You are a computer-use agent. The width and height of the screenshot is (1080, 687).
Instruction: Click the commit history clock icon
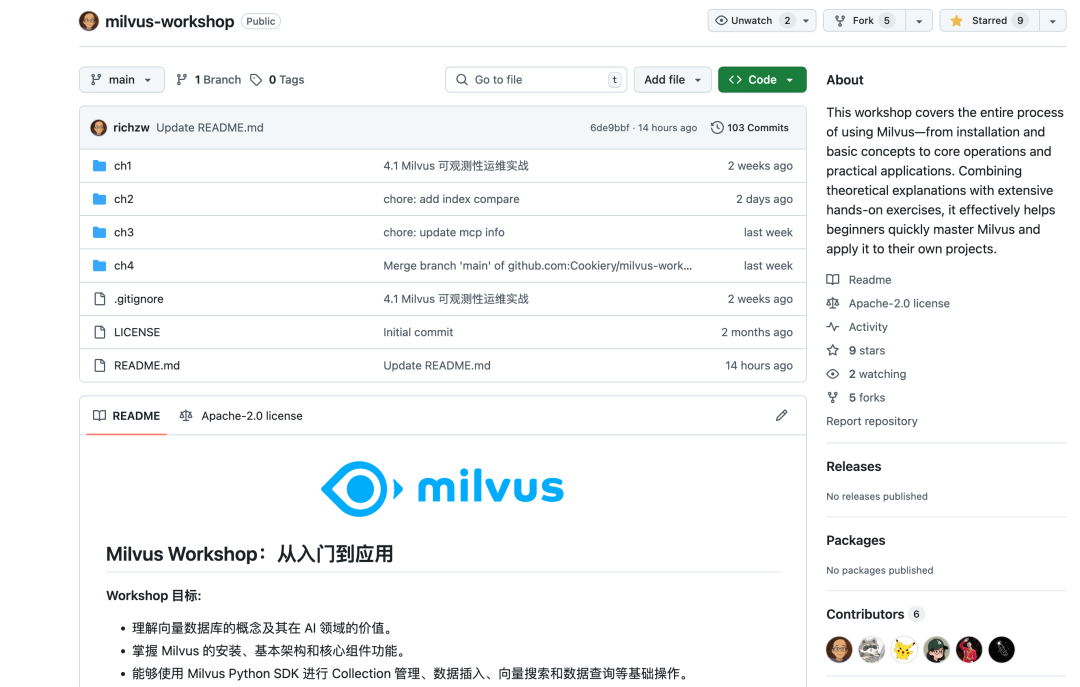(x=717, y=127)
